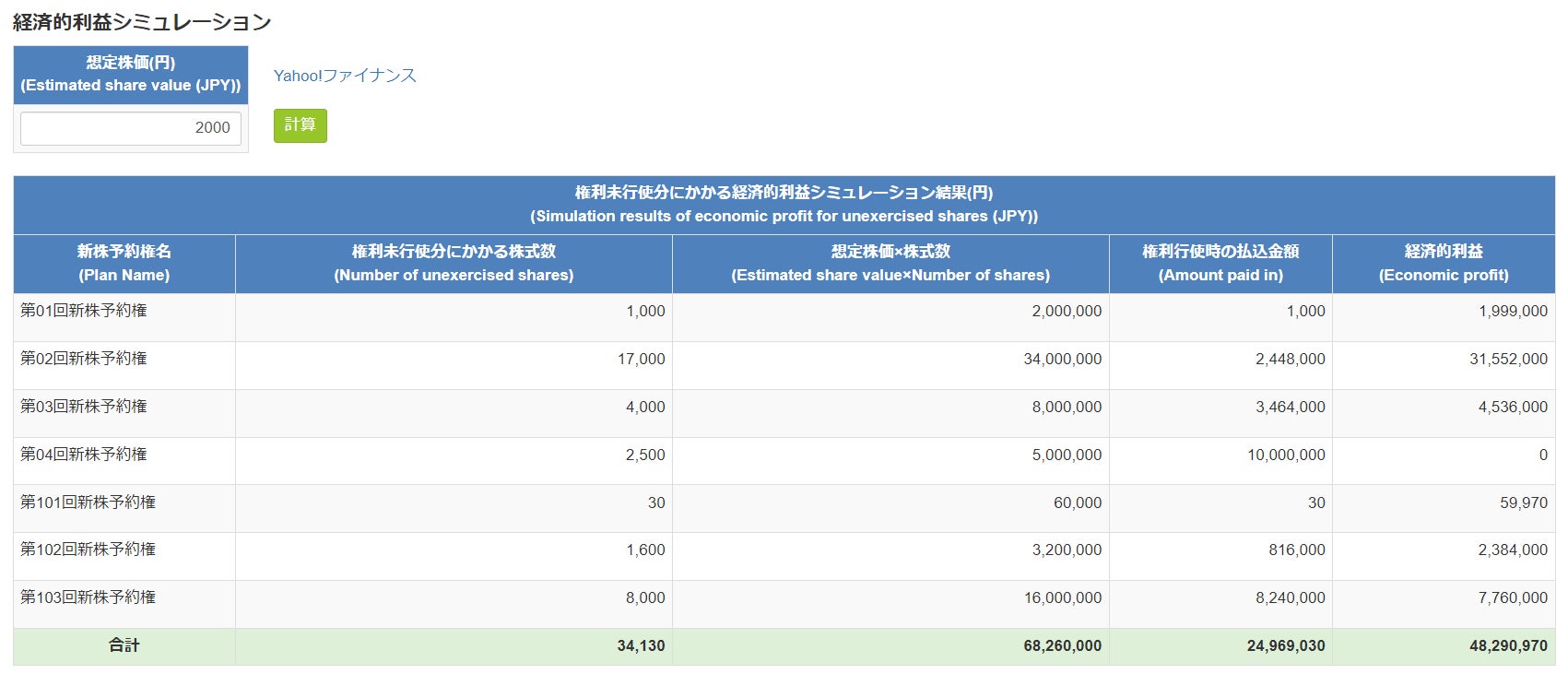1568x674 pixels.
Task: Focus the estimated share value input field
Action: (131, 128)
